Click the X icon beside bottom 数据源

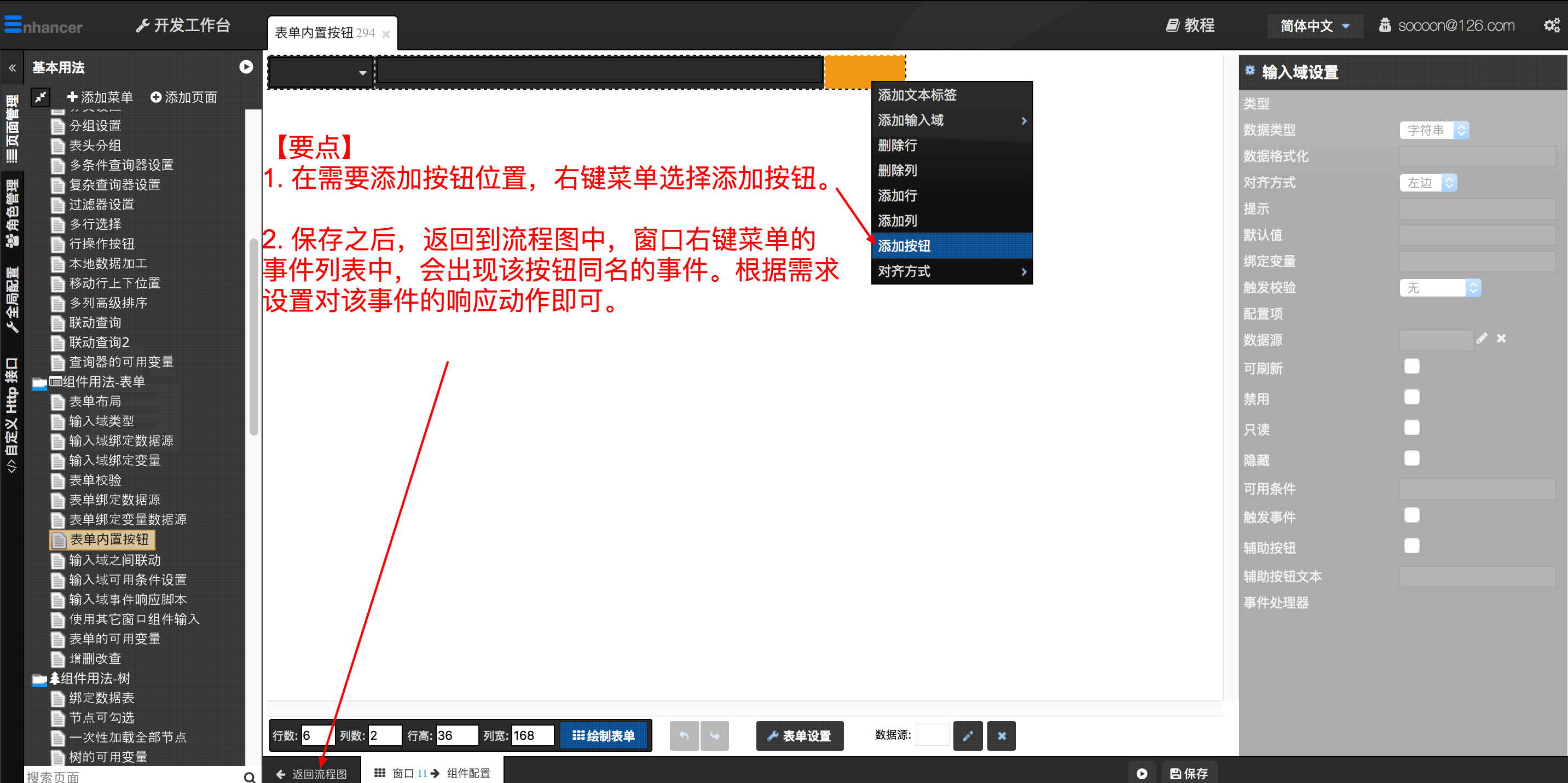[x=1002, y=735]
